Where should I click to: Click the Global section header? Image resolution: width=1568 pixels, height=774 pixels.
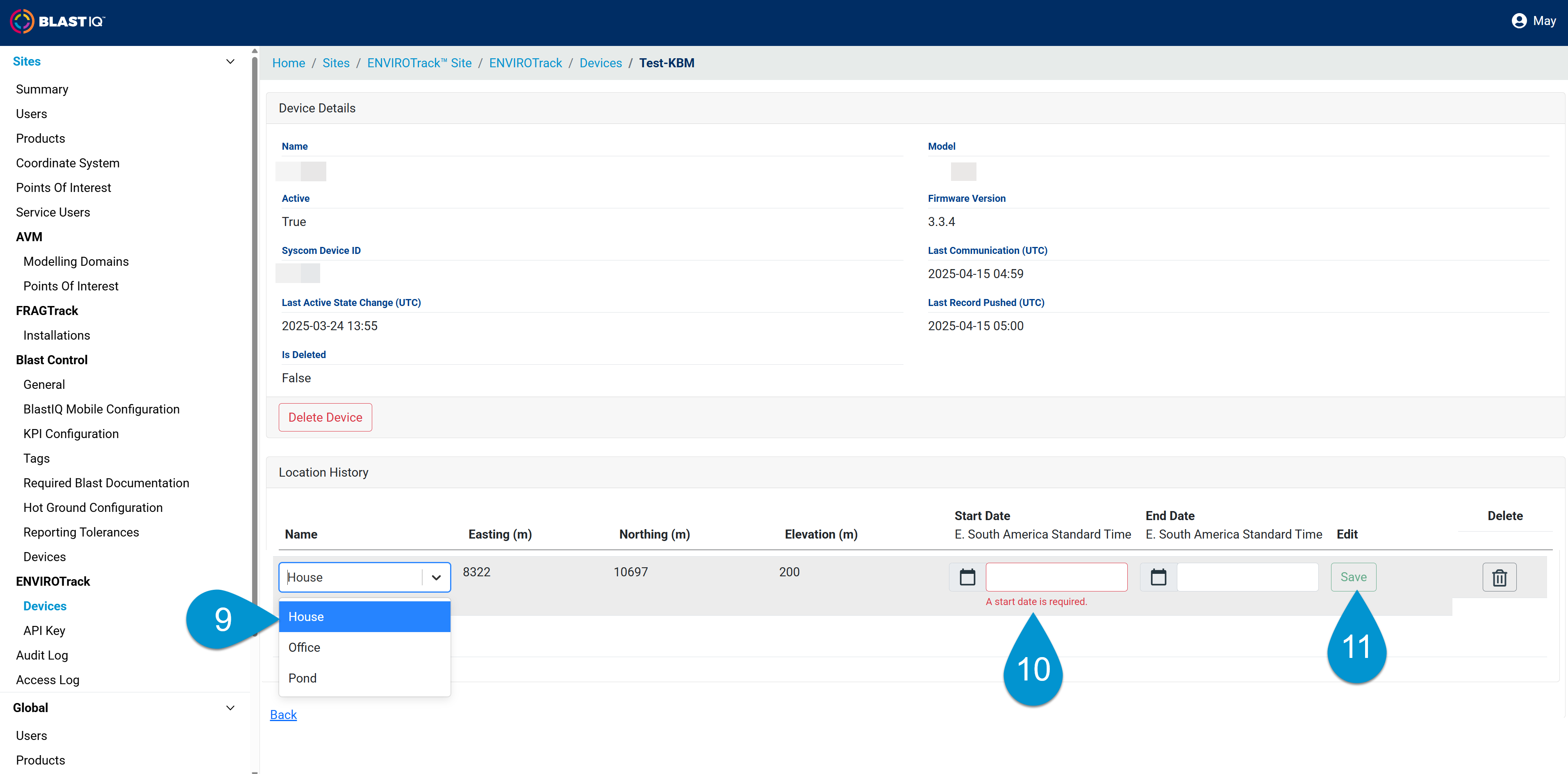coord(30,708)
